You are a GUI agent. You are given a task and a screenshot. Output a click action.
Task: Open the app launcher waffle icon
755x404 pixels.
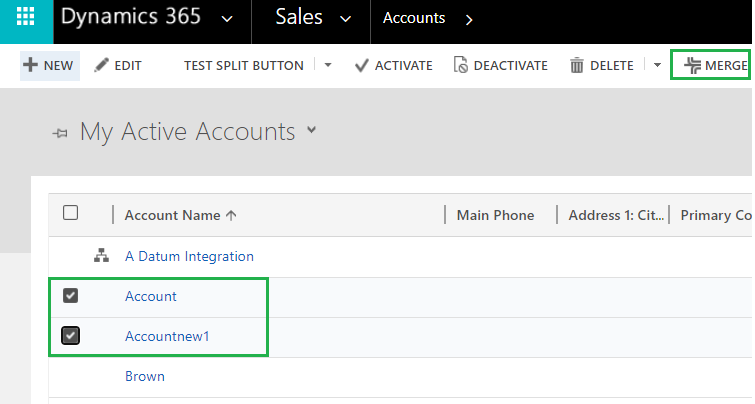pos(26,17)
